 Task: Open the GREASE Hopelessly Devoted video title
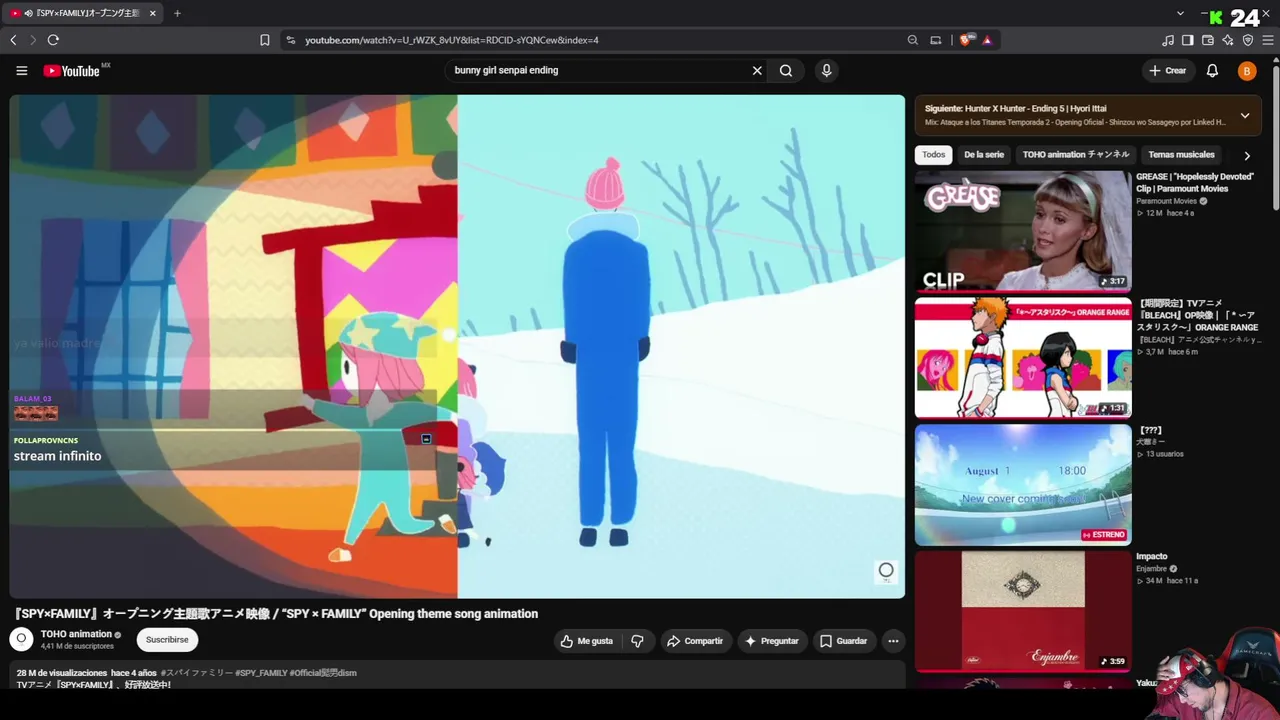(x=1195, y=182)
